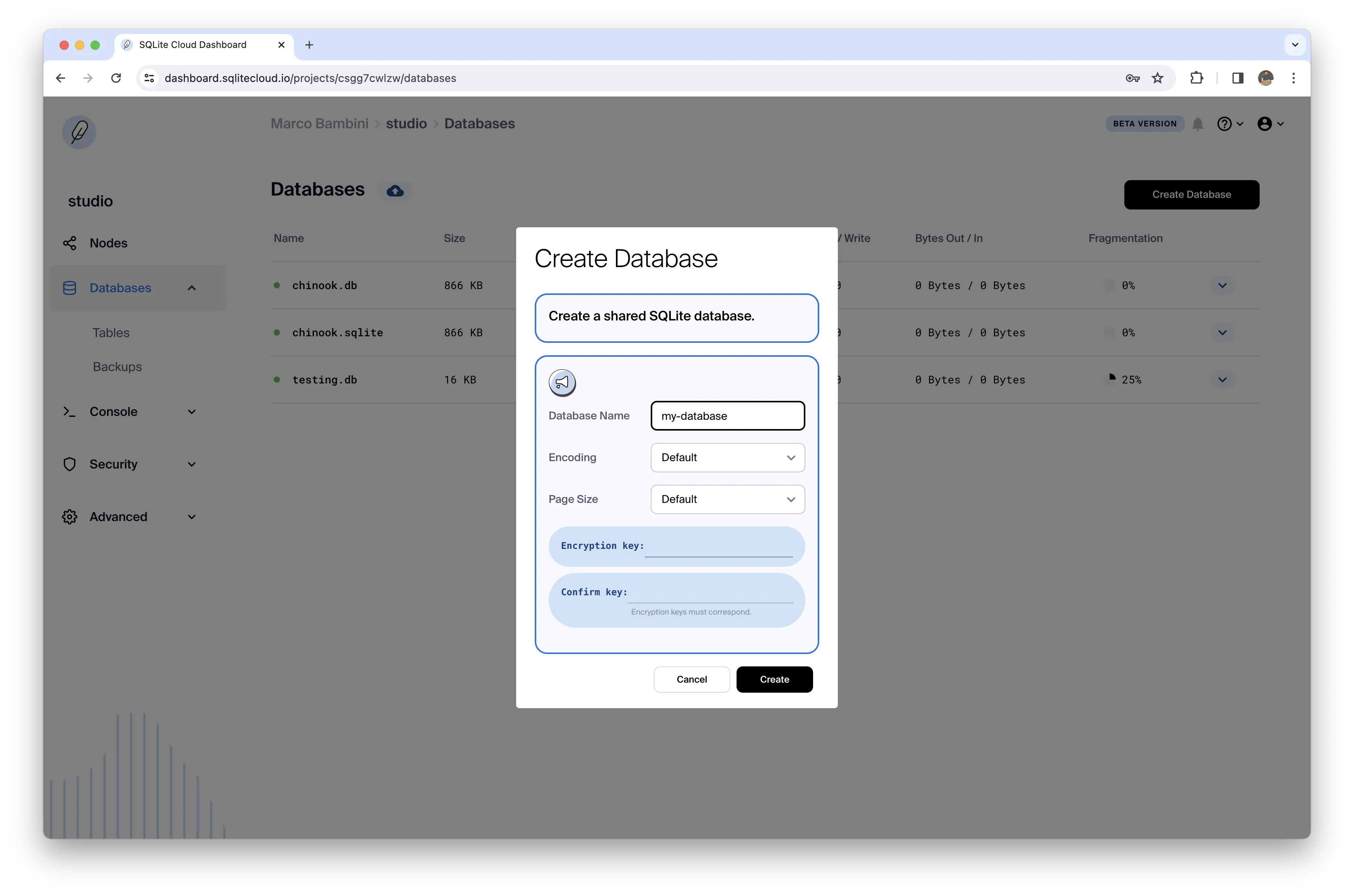Image resolution: width=1354 pixels, height=896 pixels.
Task: Click the password key icon in address bar
Action: 1132,78
